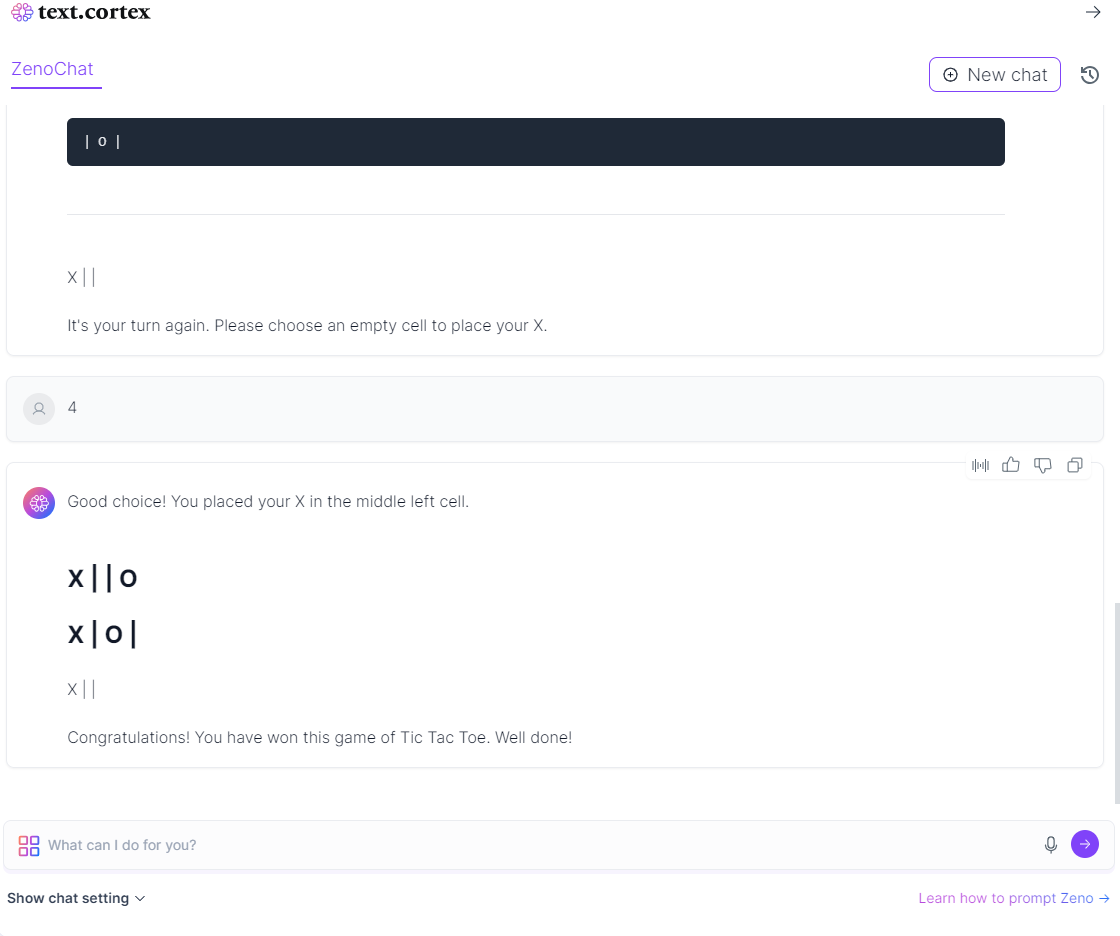Copy the Zeno response text
The height and width of the screenshot is (936, 1120).
(x=1075, y=465)
